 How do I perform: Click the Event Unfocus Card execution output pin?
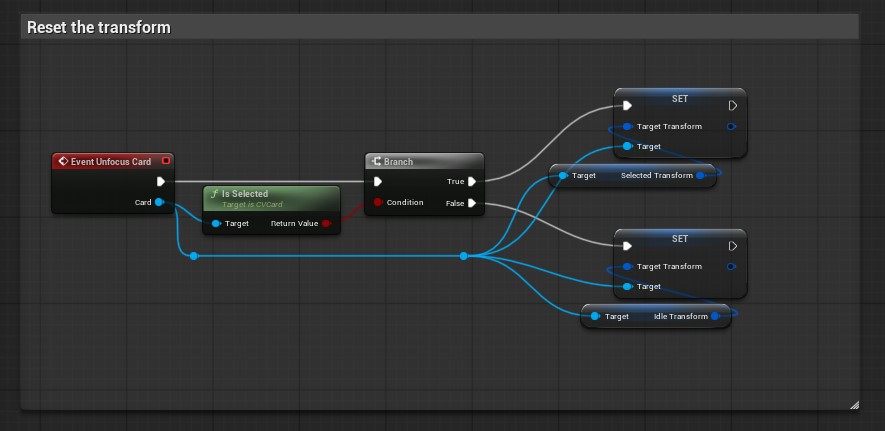(x=160, y=181)
